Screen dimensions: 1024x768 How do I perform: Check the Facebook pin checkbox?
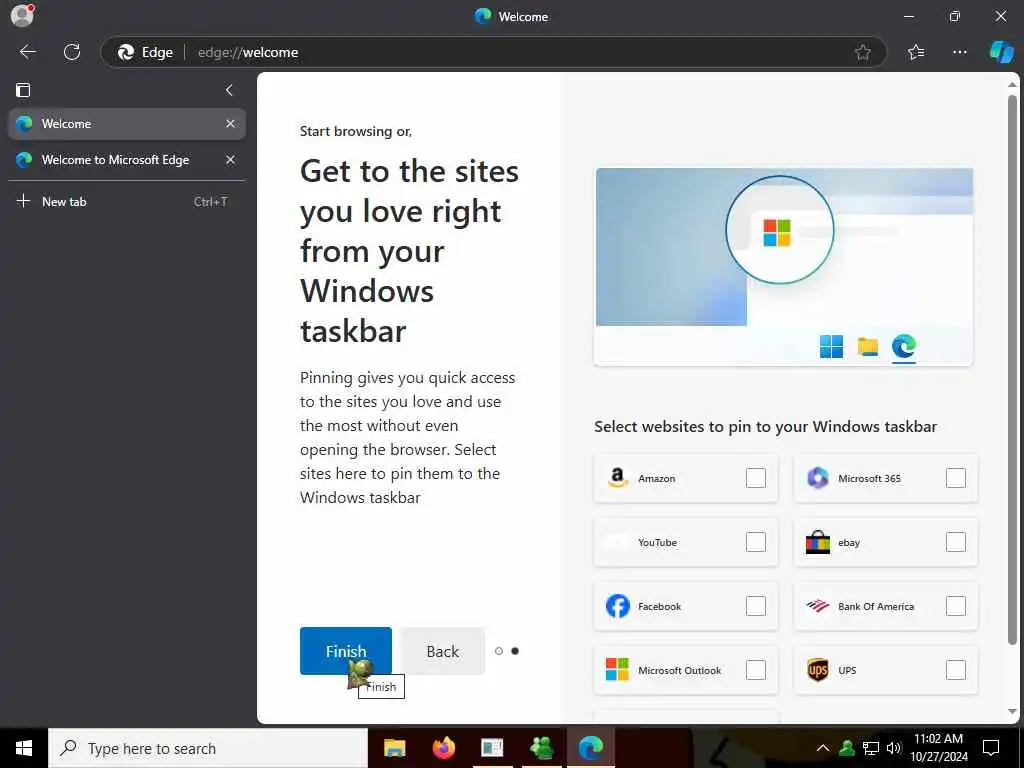click(x=756, y=606)
